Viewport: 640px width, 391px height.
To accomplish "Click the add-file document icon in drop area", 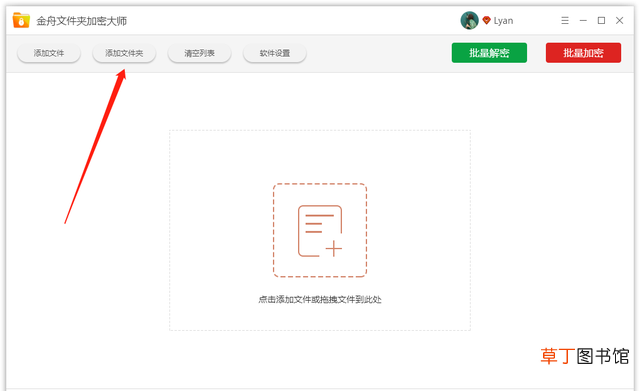I will [320, 231].
